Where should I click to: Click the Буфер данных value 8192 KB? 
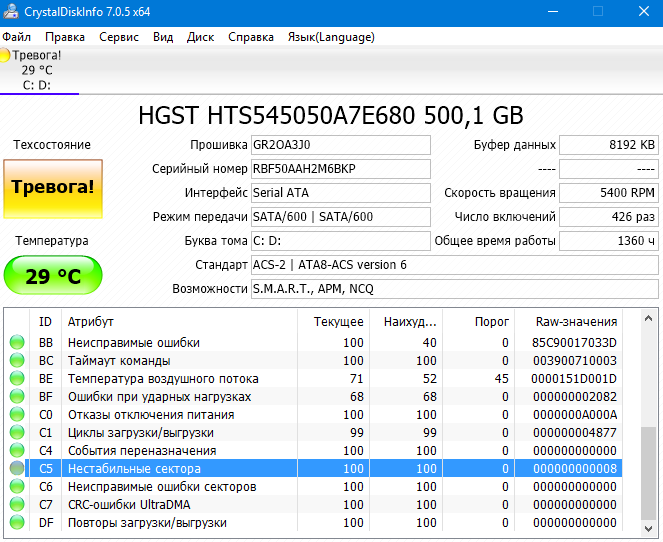pyautogui.click(x=609, y=145)
